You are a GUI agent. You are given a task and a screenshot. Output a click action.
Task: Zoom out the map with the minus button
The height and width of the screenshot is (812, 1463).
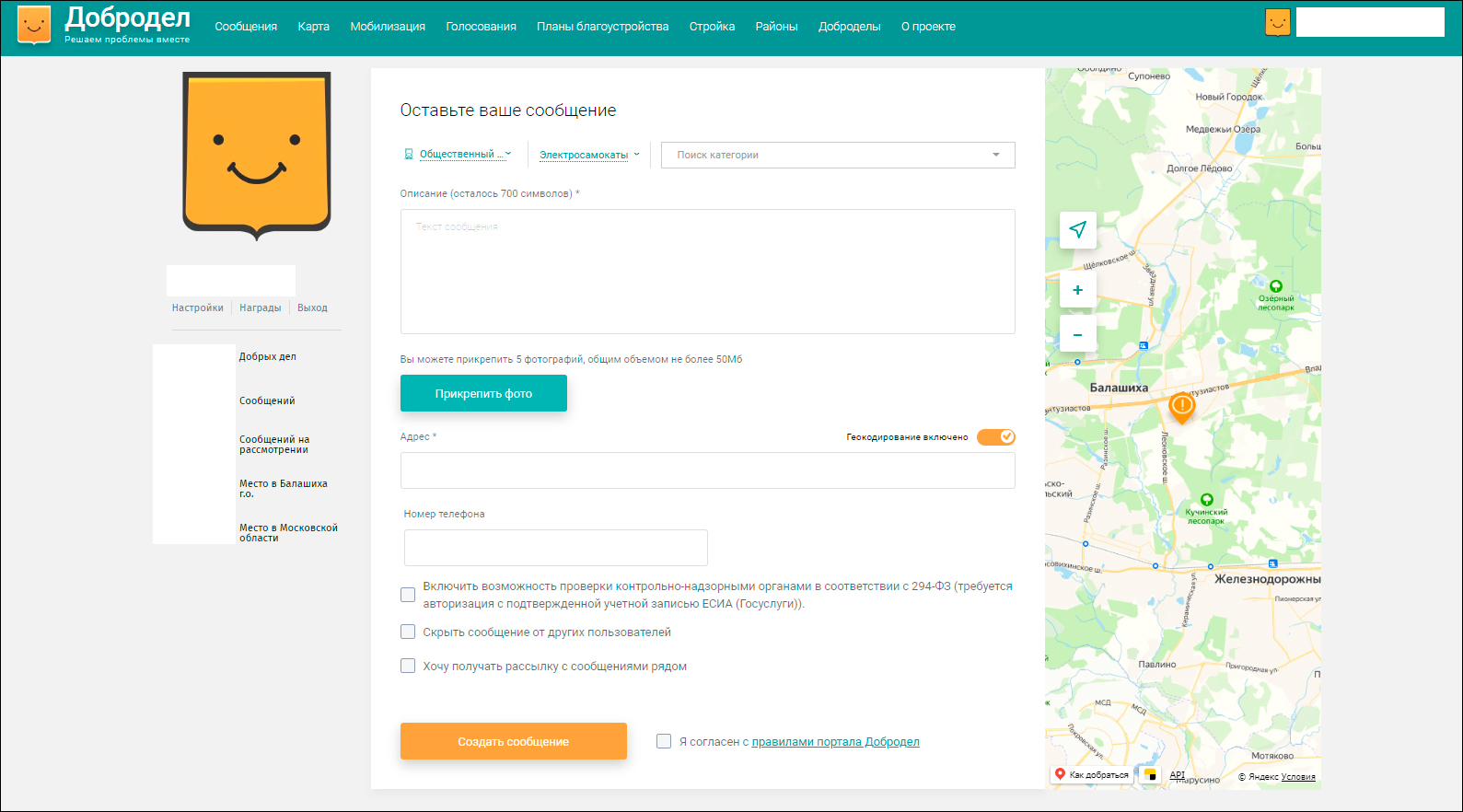(1077, 334)
